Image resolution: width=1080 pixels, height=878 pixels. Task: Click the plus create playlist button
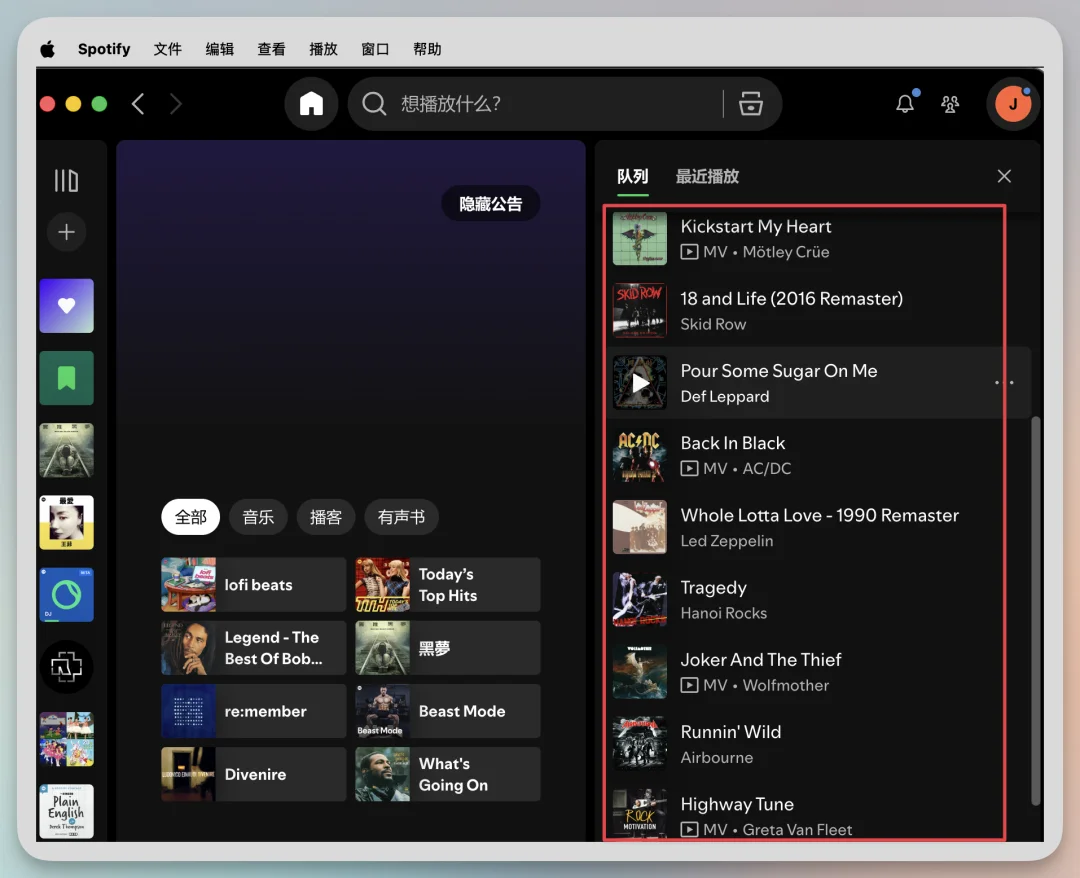pyautogui.click(x=66, y=232)
